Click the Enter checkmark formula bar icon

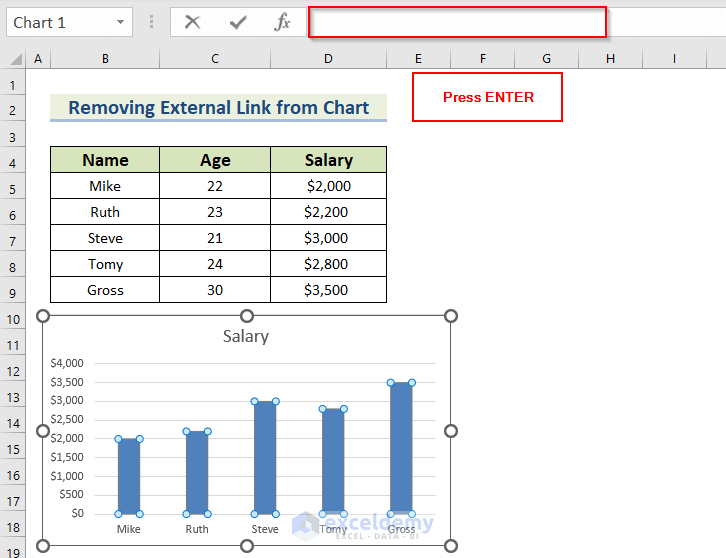(238, 22)
